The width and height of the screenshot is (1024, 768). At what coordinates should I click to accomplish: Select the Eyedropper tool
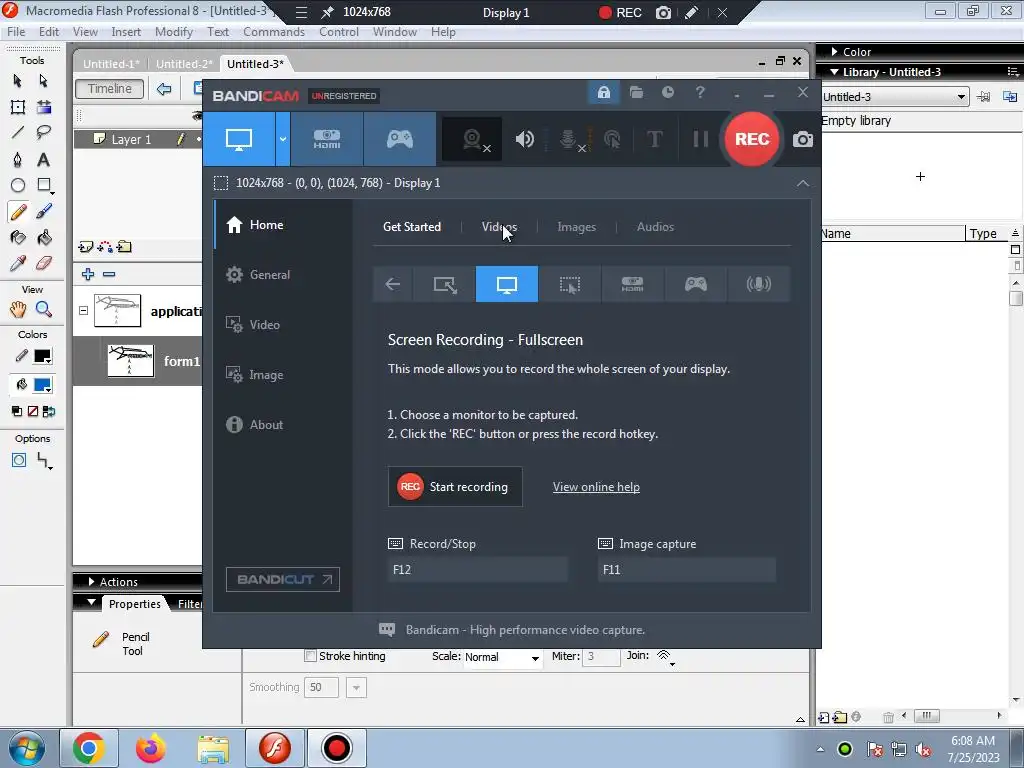[x=18, y=263]
